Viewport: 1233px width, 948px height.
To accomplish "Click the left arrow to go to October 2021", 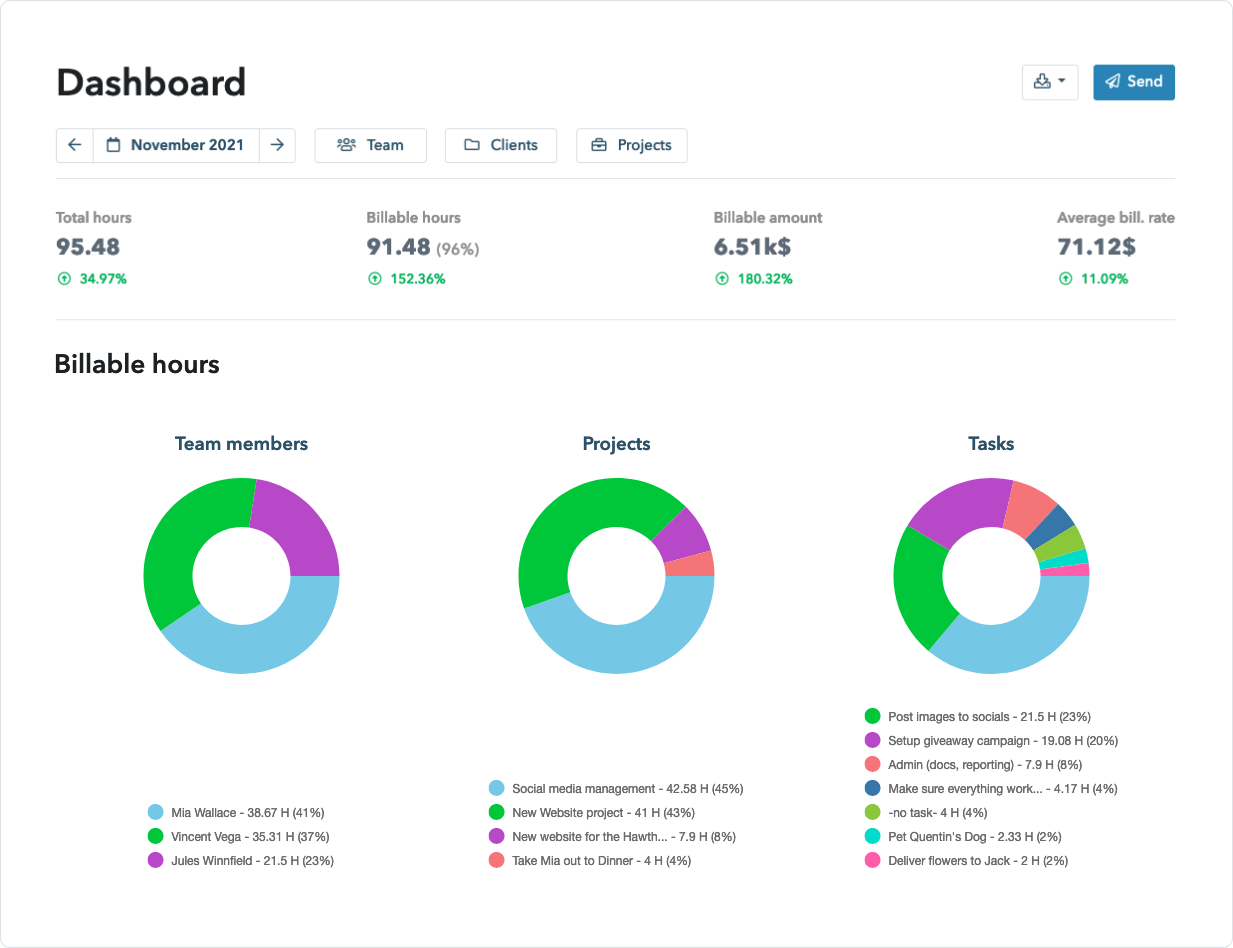I will coord(74,145).
